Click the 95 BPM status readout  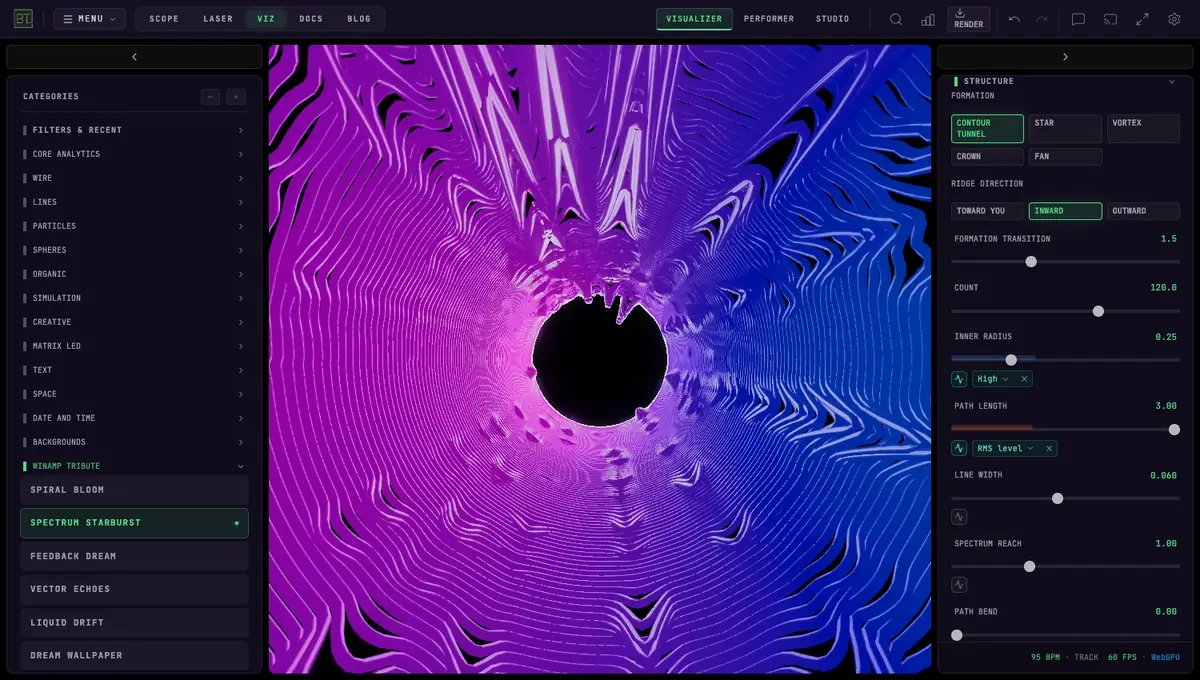click(1043, 657)
